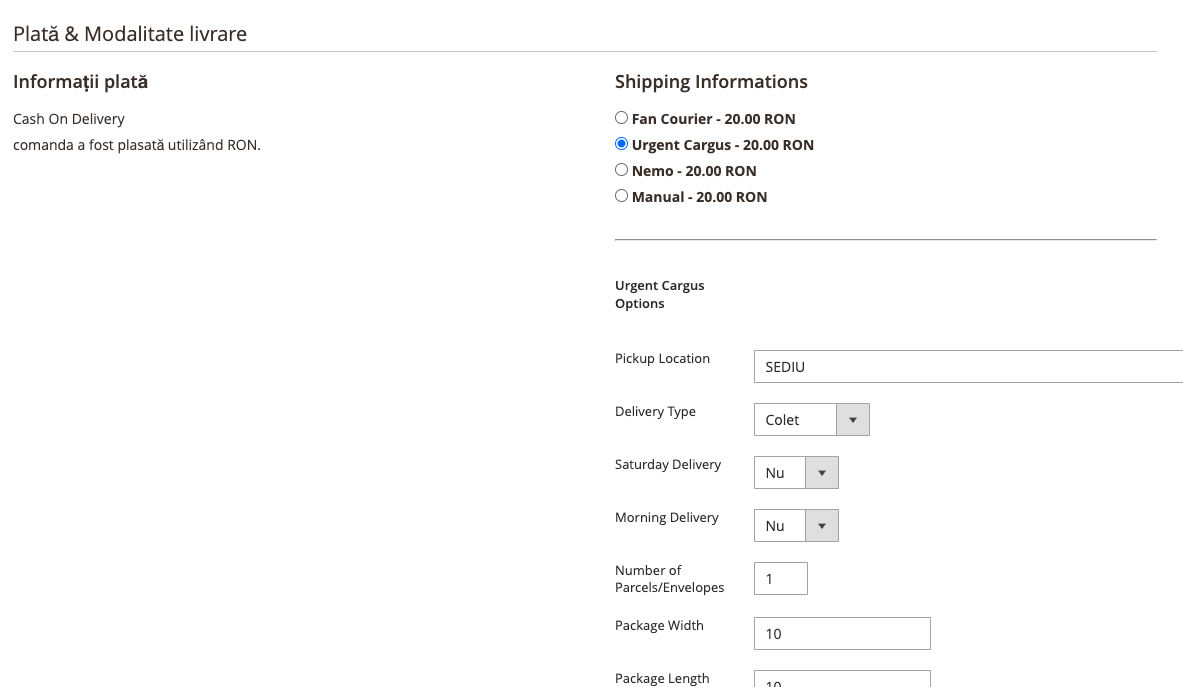The image size is (1183, 687).
Task: Click the Saturday Delivery label
Action: pos(668,465)
